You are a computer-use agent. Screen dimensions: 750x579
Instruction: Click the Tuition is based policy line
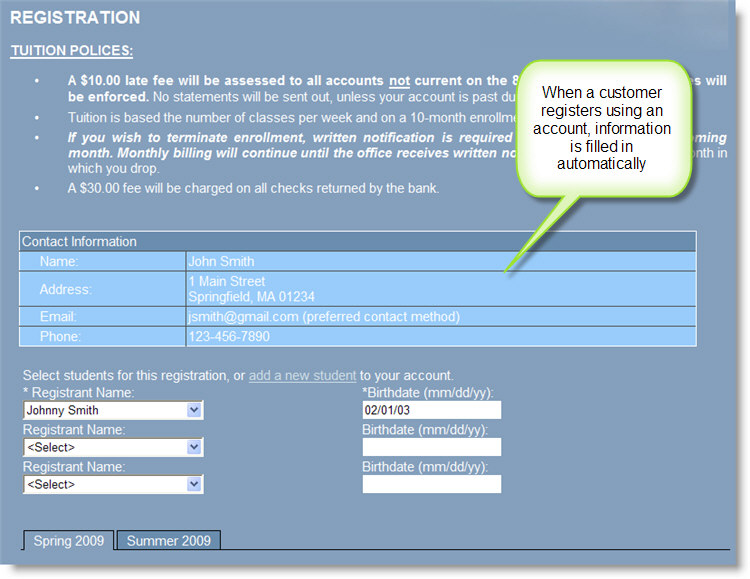pyautogui.click(x=293, y=118)
